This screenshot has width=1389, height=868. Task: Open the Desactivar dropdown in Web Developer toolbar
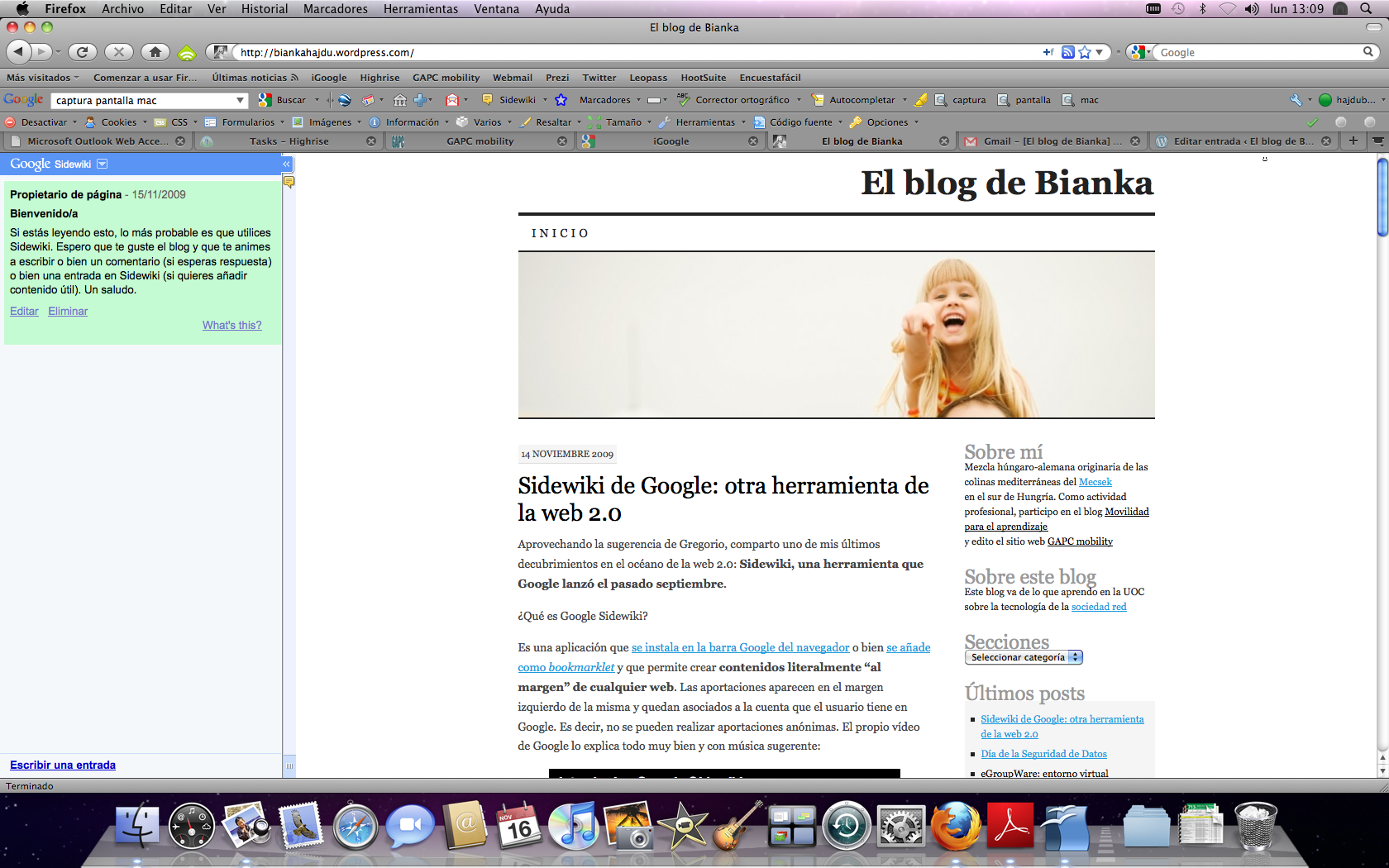pyautogui.click(x=41, y=122)
